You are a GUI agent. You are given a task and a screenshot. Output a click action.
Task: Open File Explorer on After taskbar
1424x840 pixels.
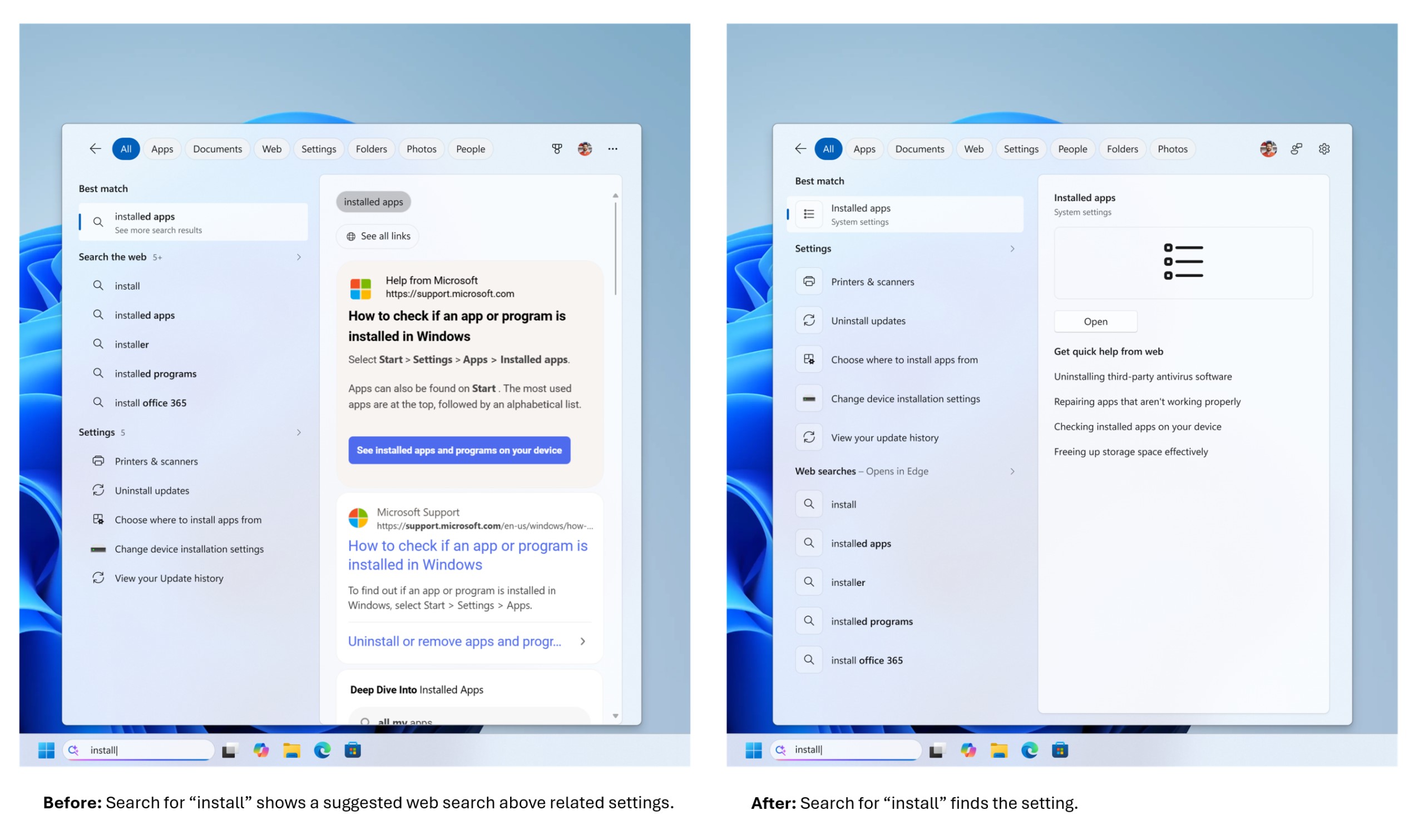[999, 750]
